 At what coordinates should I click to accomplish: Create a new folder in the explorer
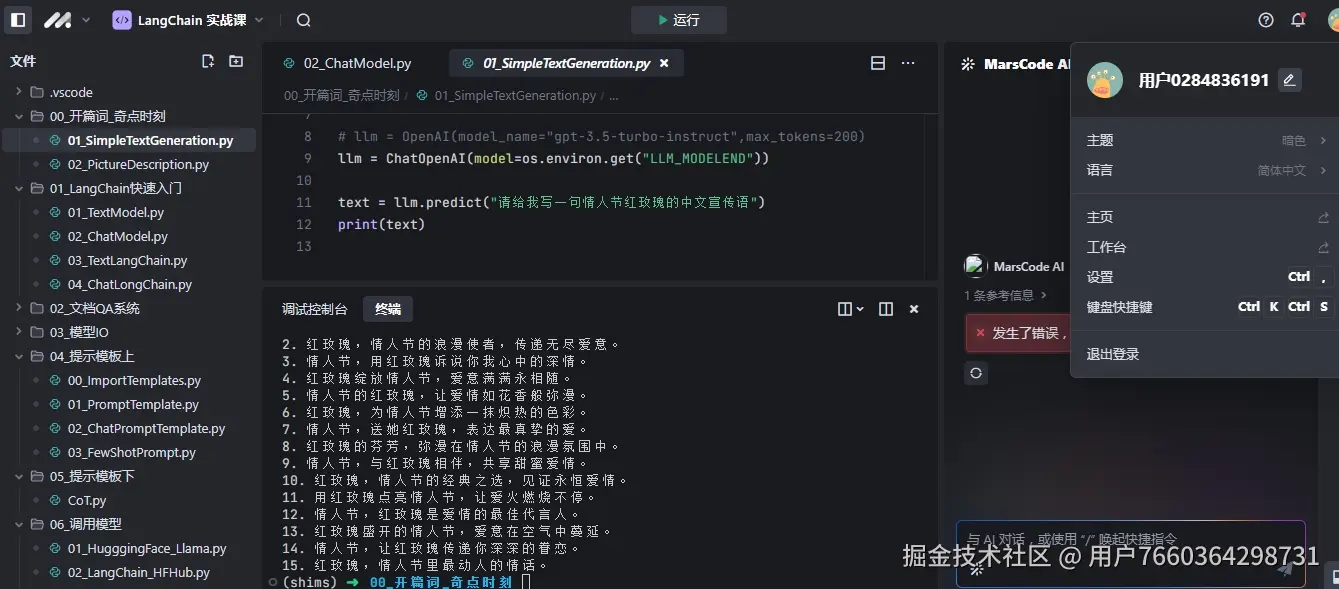coord(234,60)
